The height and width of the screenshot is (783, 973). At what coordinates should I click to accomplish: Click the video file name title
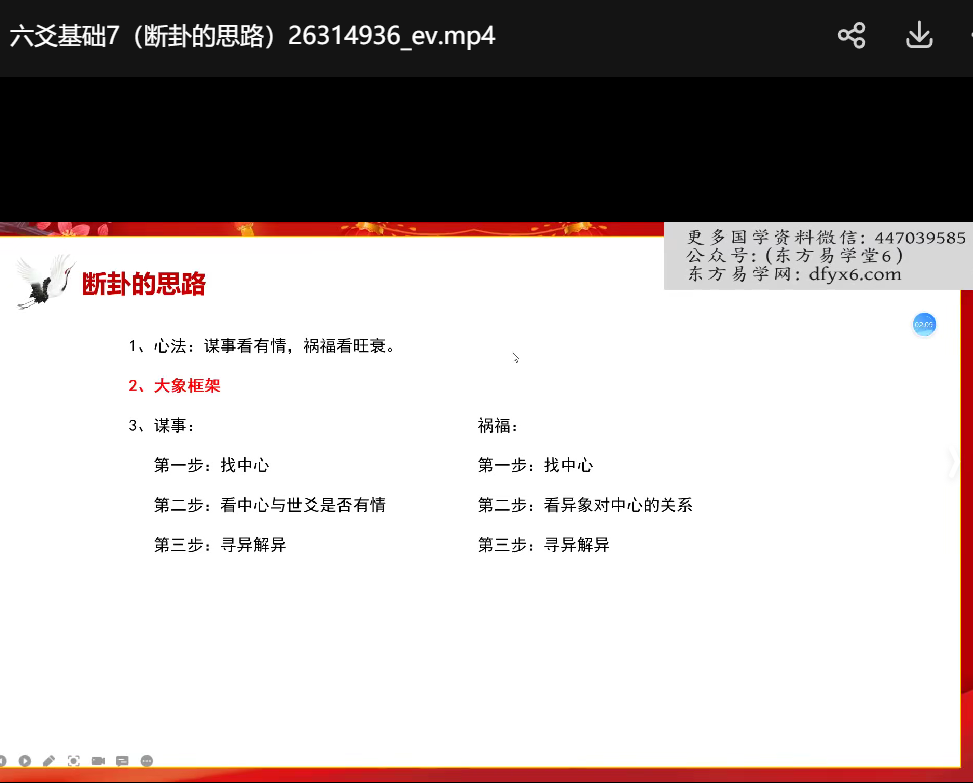[252, 37]
